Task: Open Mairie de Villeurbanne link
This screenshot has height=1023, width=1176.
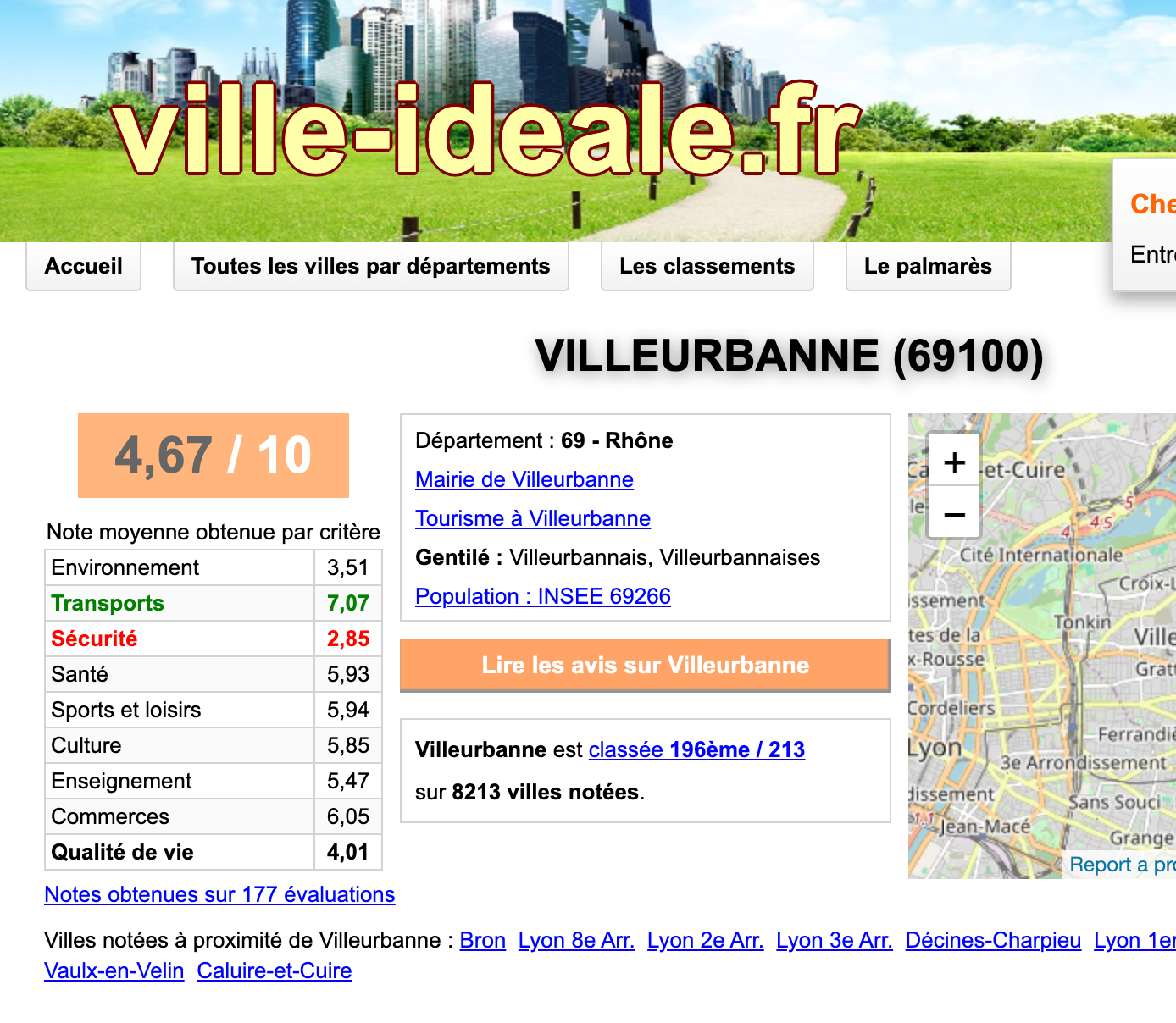Action: click(x=524, y=479)
